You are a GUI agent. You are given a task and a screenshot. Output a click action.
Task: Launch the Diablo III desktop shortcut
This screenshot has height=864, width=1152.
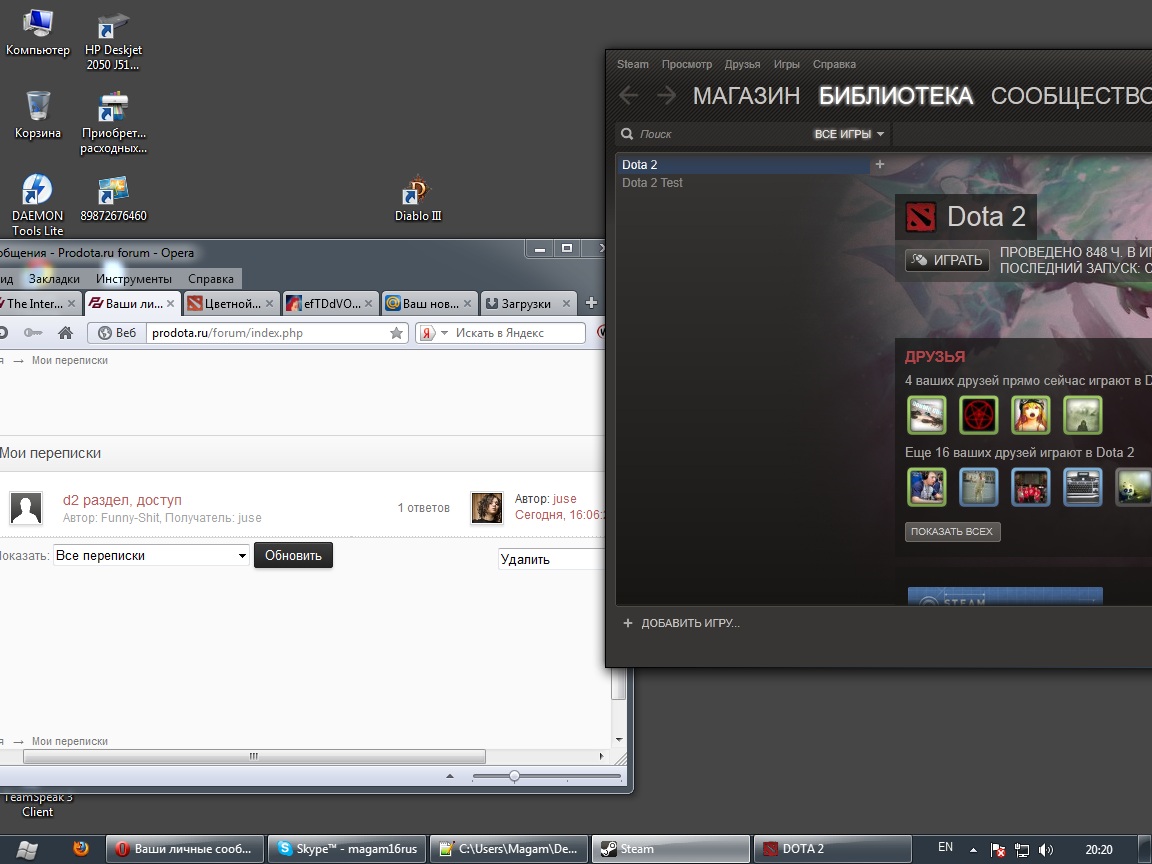click(417, 198)
